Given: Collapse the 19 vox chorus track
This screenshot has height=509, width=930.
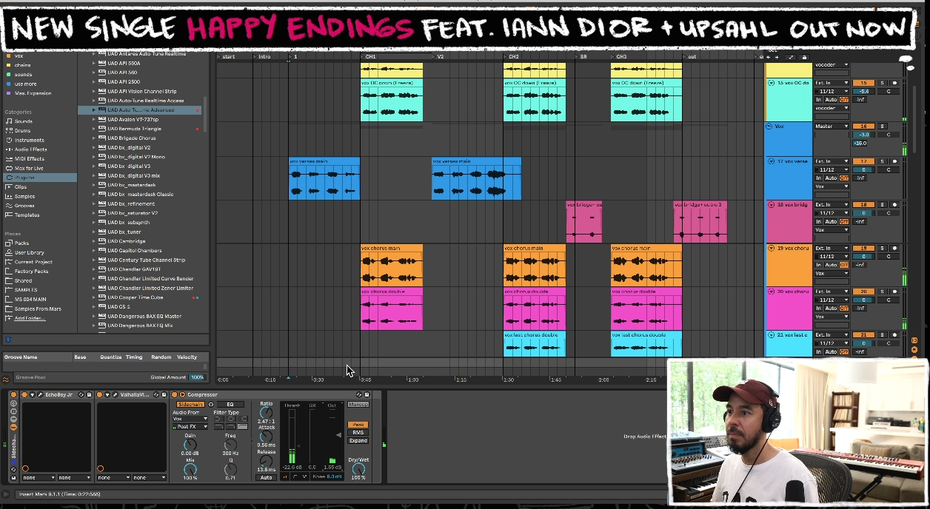Looking at the screenshot, I should (771, 248).
